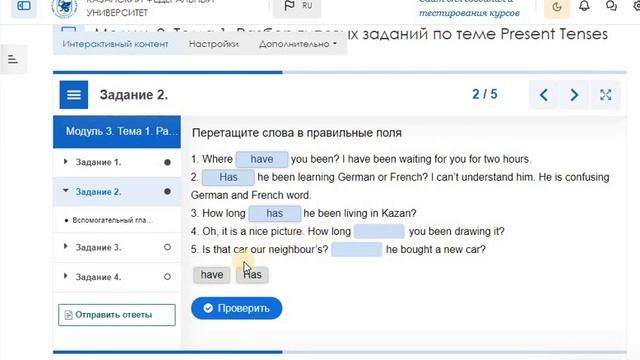Click the Задание 4 empty status circle
This screenshot has width=640, height=360.
pyautogui.click(x=167, y=277)
